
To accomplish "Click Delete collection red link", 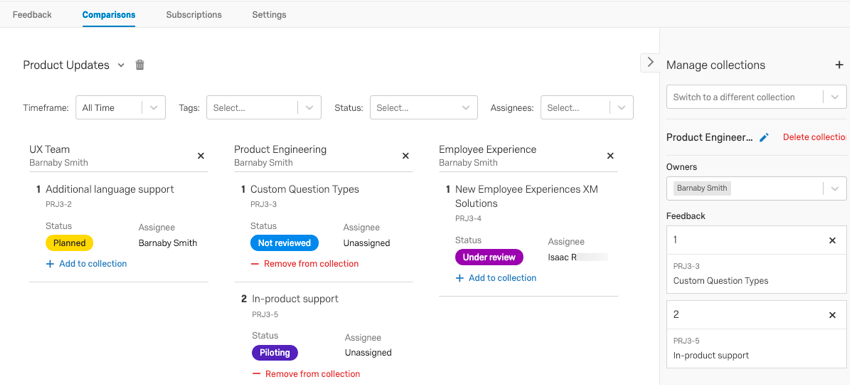I will [x=814, y=138].
